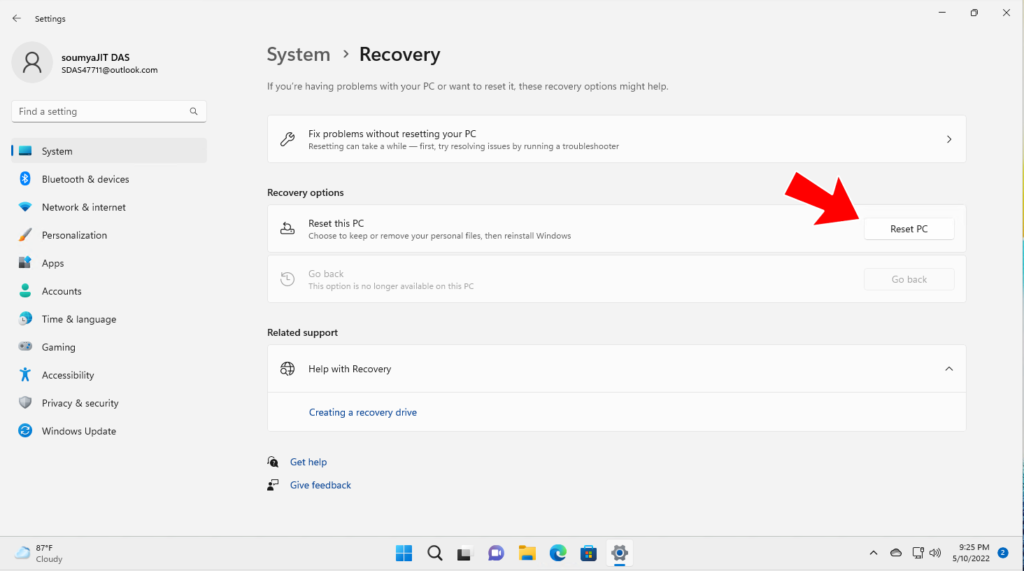Open Creating a recovery drive link
The image size is (1024, 571).
point(362,412)
